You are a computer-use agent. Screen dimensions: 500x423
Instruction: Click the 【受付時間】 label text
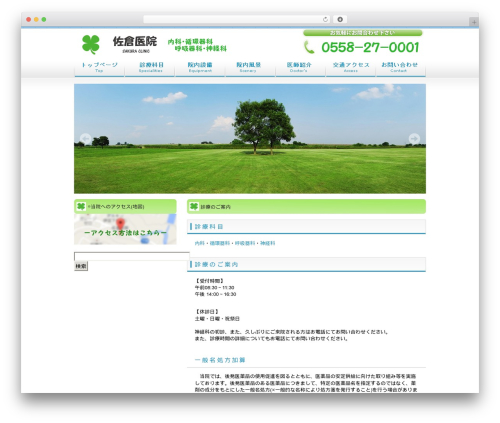(209, 281)
